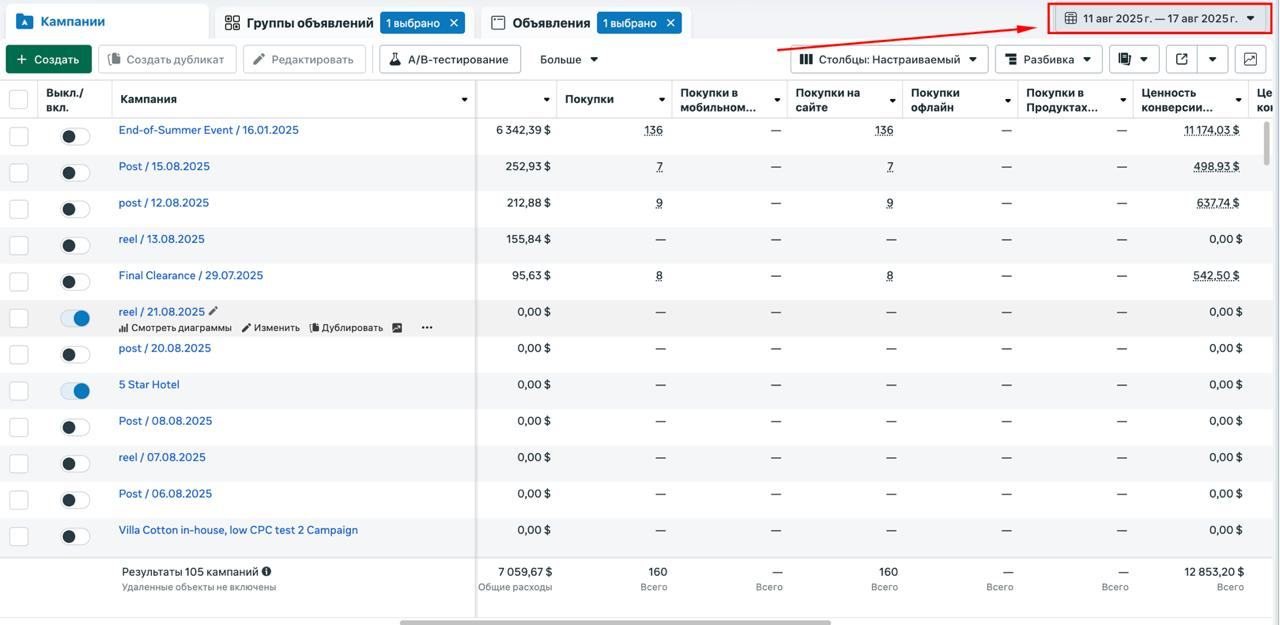Check the box for post / 12.08.2025
The height and width of the screenshot is (625, 1280).
coord(19,209)
